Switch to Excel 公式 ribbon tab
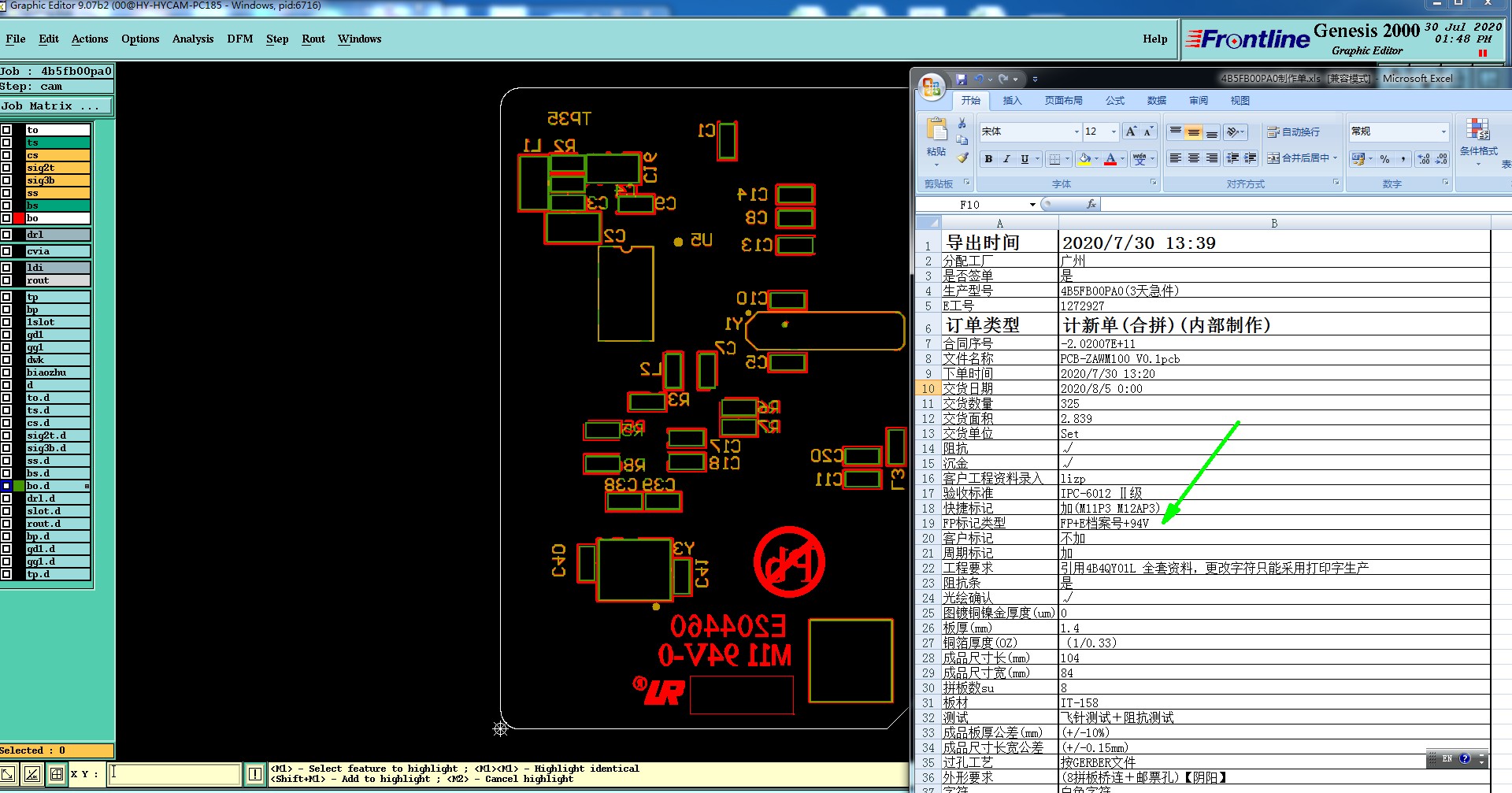This screenshot has width=1512, height=793. [1115, 100]
